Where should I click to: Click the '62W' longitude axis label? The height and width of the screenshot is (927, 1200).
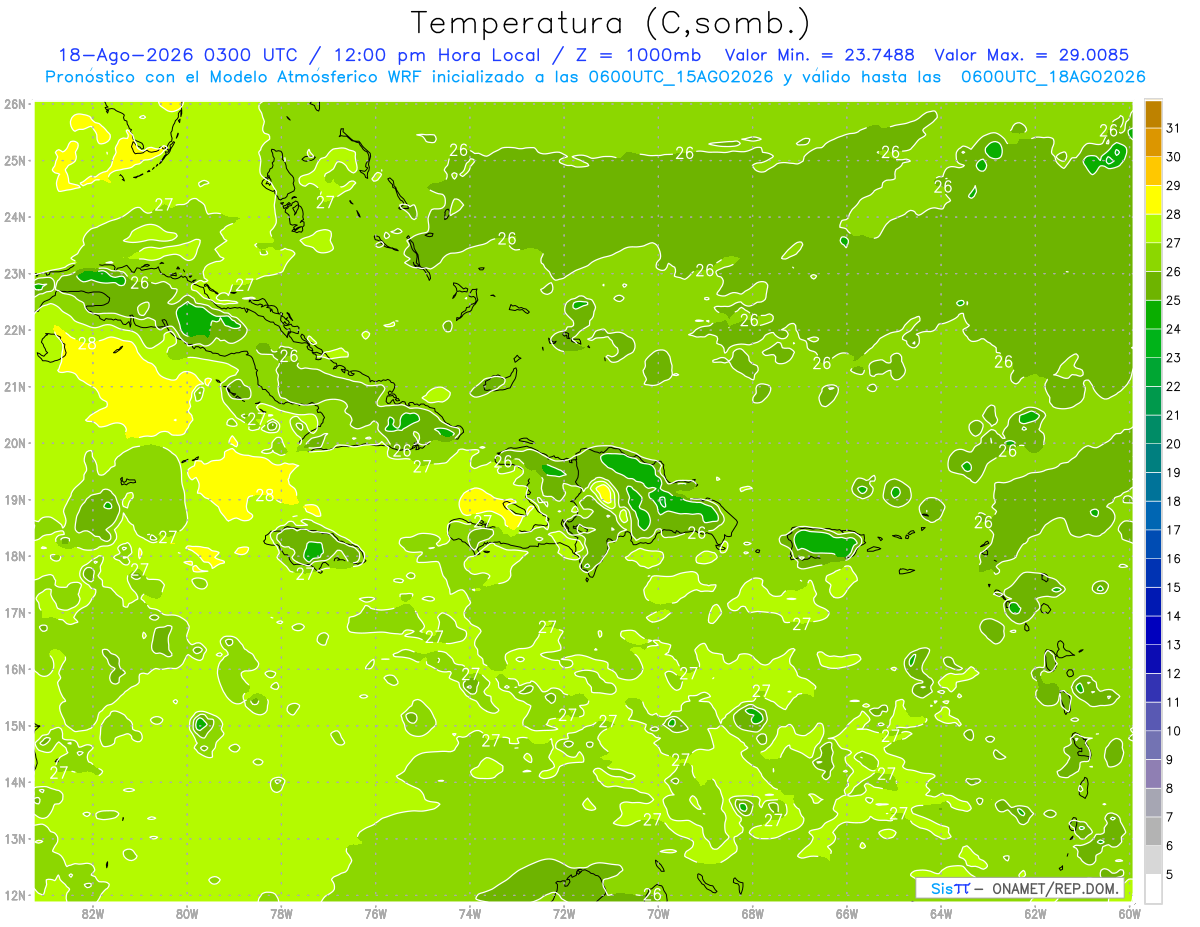(1035, 913)
